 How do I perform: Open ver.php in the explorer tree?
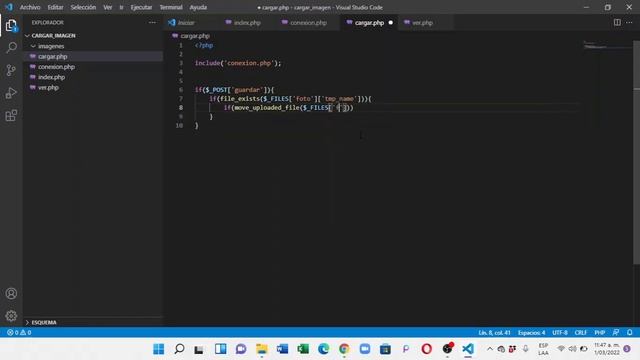point(93,87)
